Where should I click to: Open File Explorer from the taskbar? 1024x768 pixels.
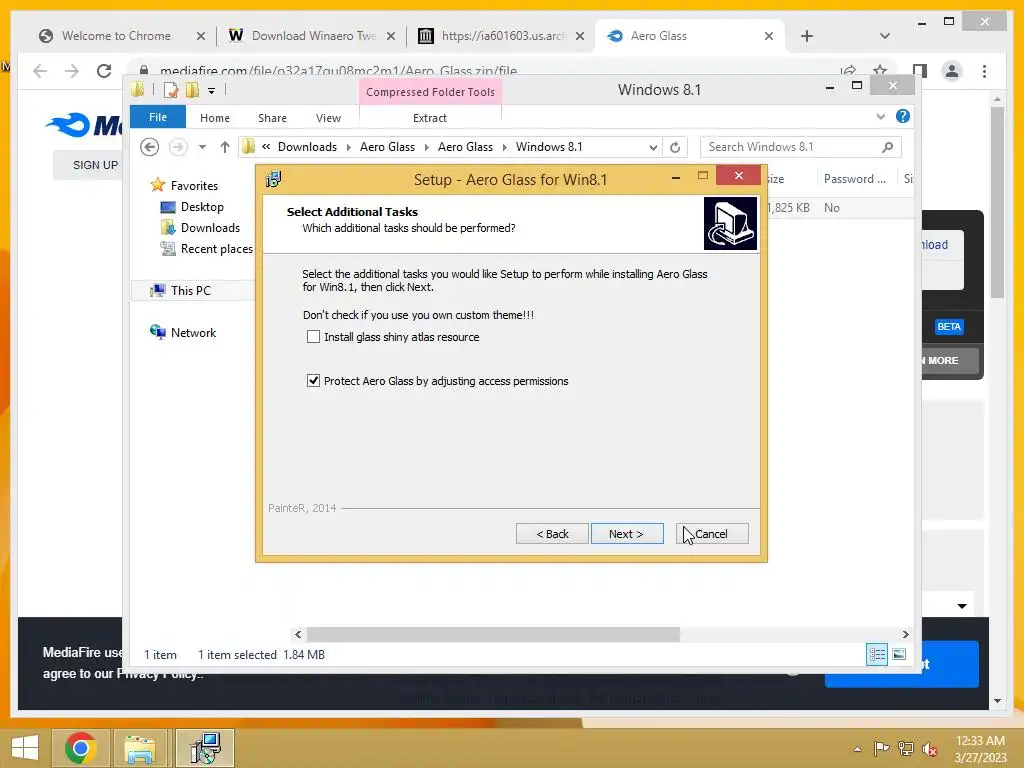coord(140,748)
